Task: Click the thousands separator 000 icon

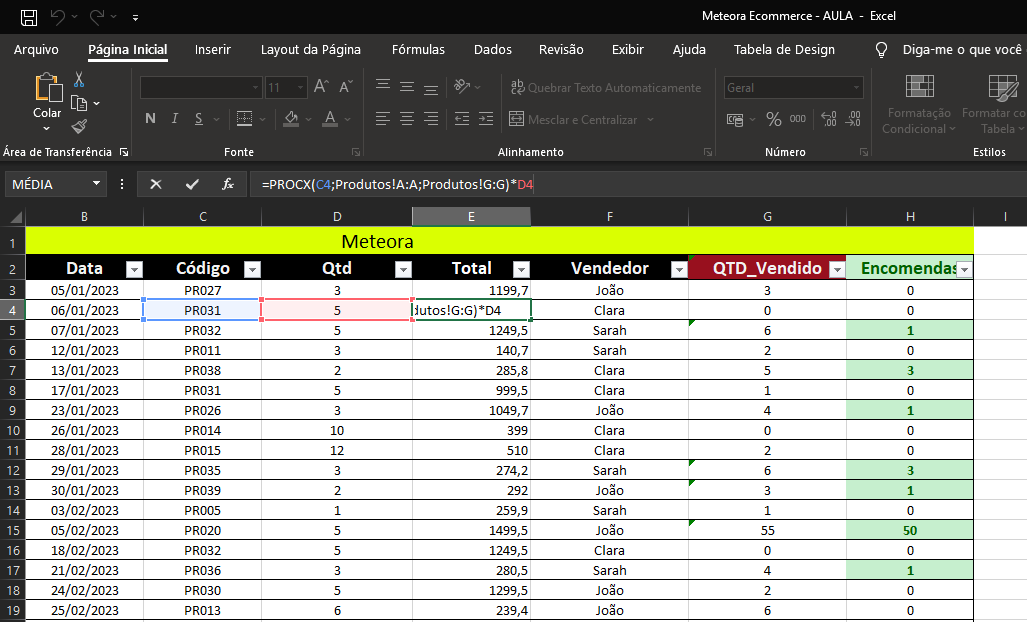Action: click(798, 119)
